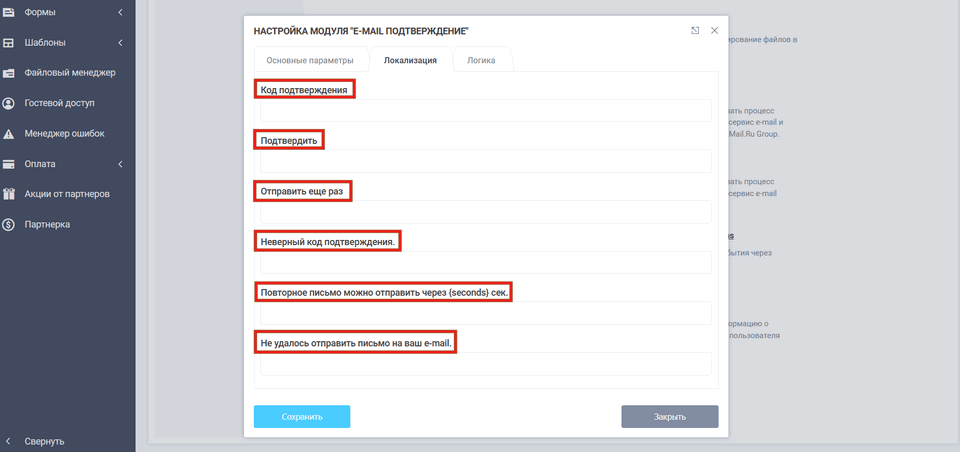Collapse the sidebar with Свернуть
Image resolution: width=960 pixels, height=452 pixels.
pos(45,441)
